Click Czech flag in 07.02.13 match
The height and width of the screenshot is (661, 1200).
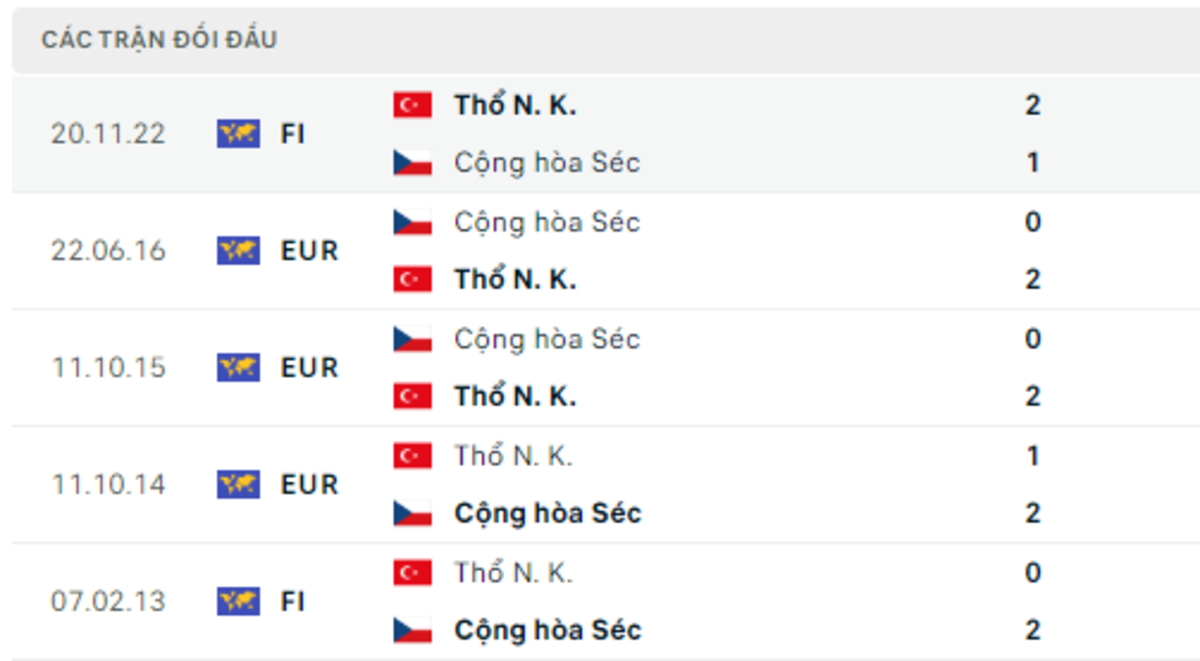412,631
